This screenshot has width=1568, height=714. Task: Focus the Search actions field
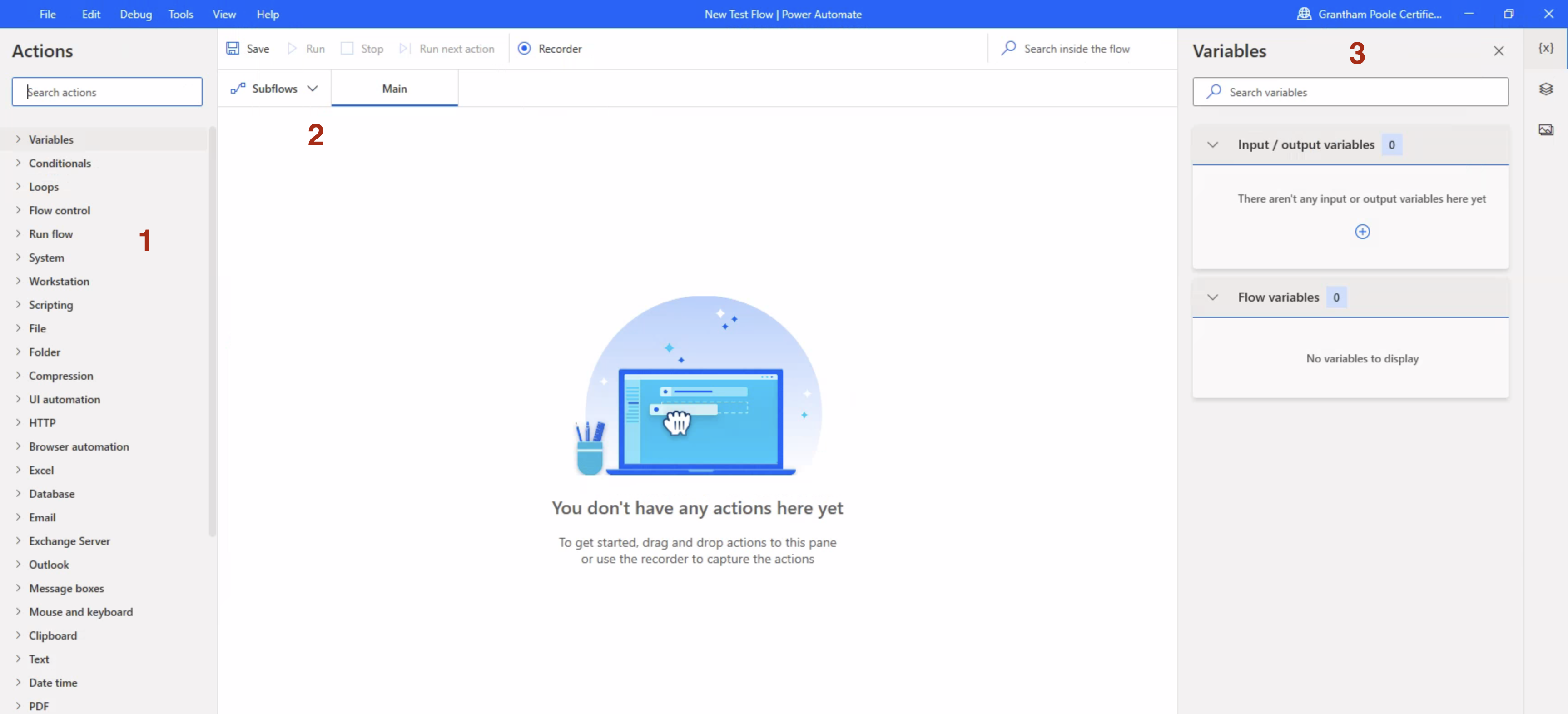(107, 92)
